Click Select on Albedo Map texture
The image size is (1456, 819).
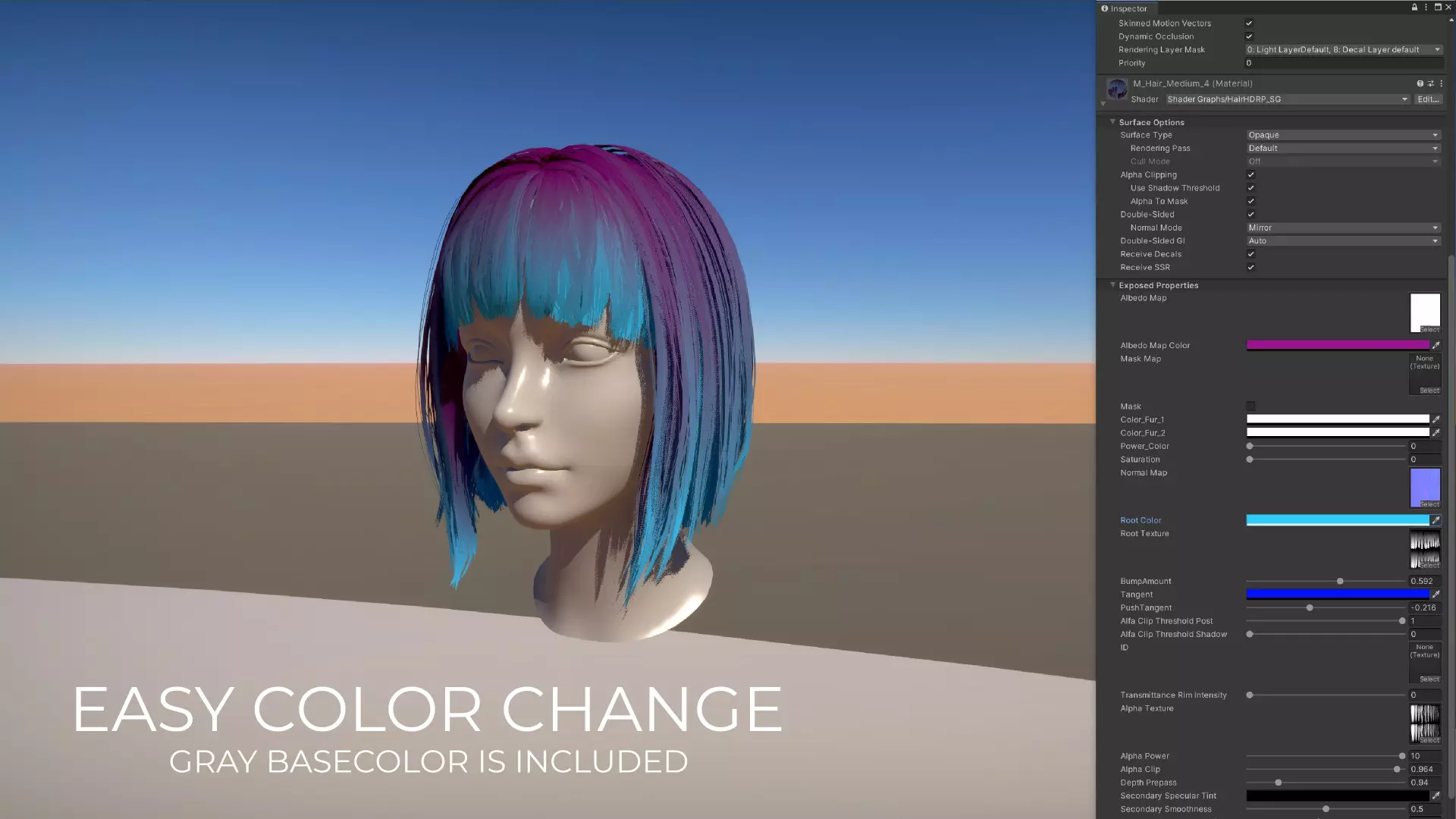pos(1429,329)
